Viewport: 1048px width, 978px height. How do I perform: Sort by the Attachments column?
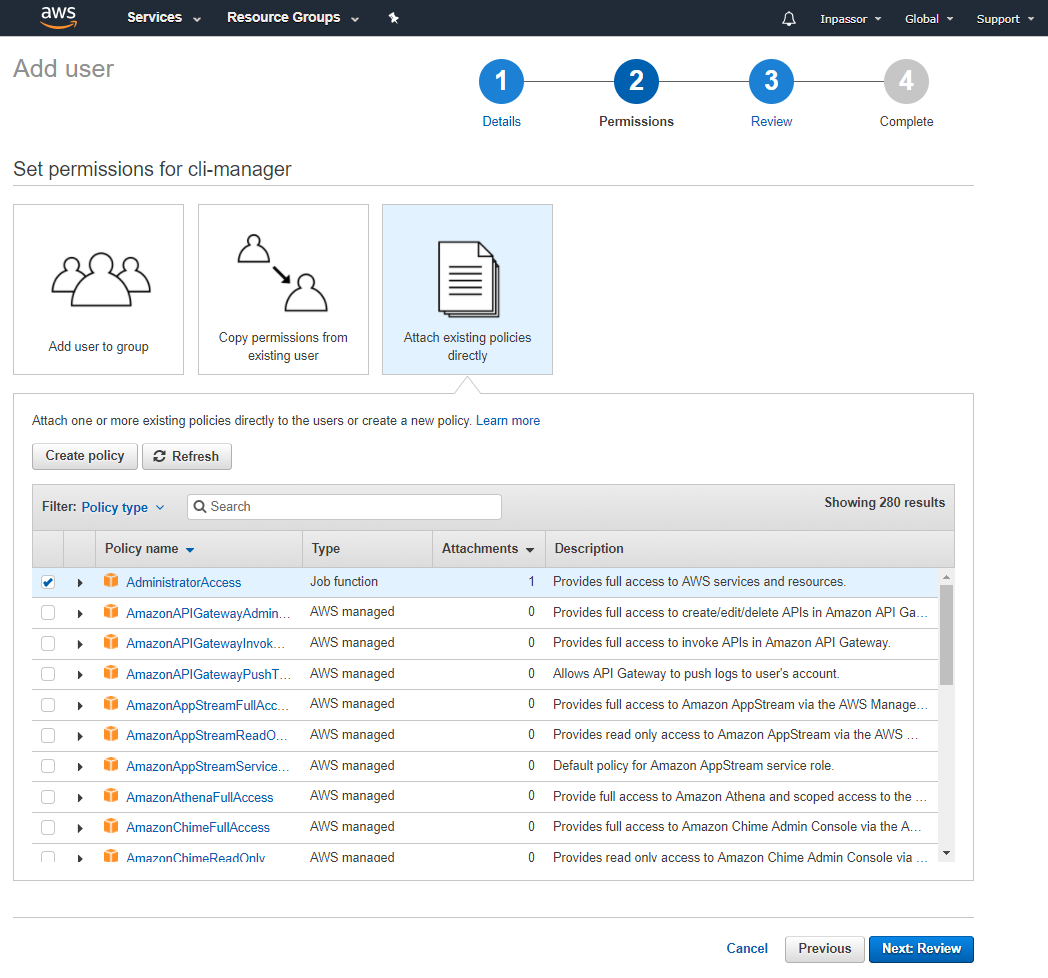coord(488,549)
